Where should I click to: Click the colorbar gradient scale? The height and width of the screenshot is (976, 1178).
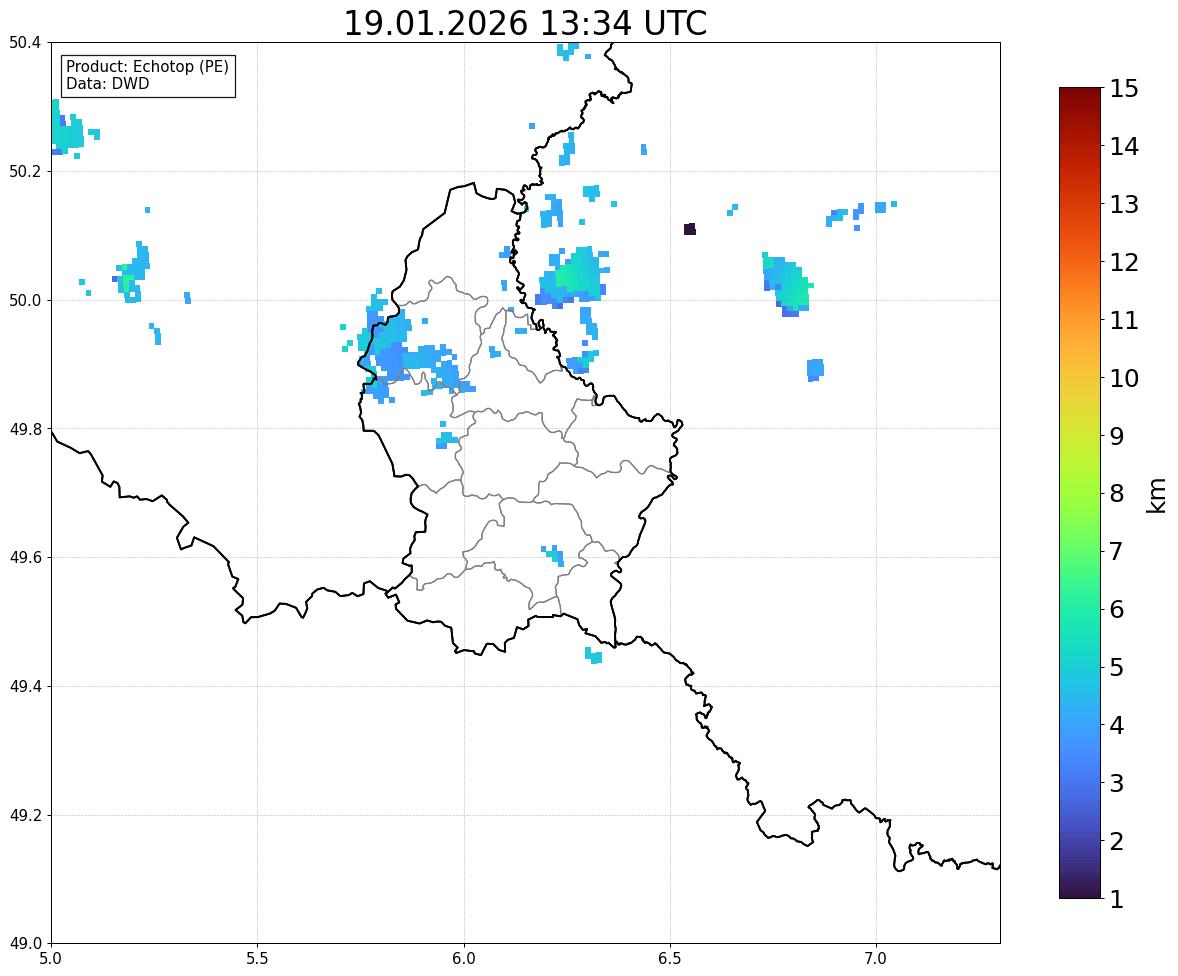click(1080, 493)
